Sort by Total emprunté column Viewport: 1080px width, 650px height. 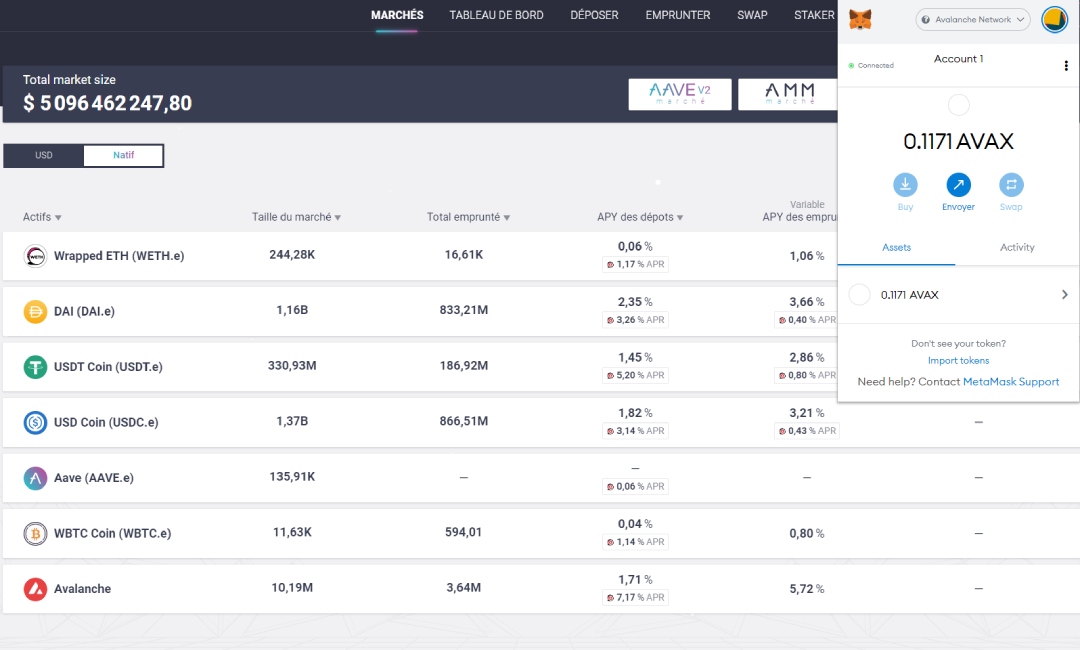[x=468, y=217]
